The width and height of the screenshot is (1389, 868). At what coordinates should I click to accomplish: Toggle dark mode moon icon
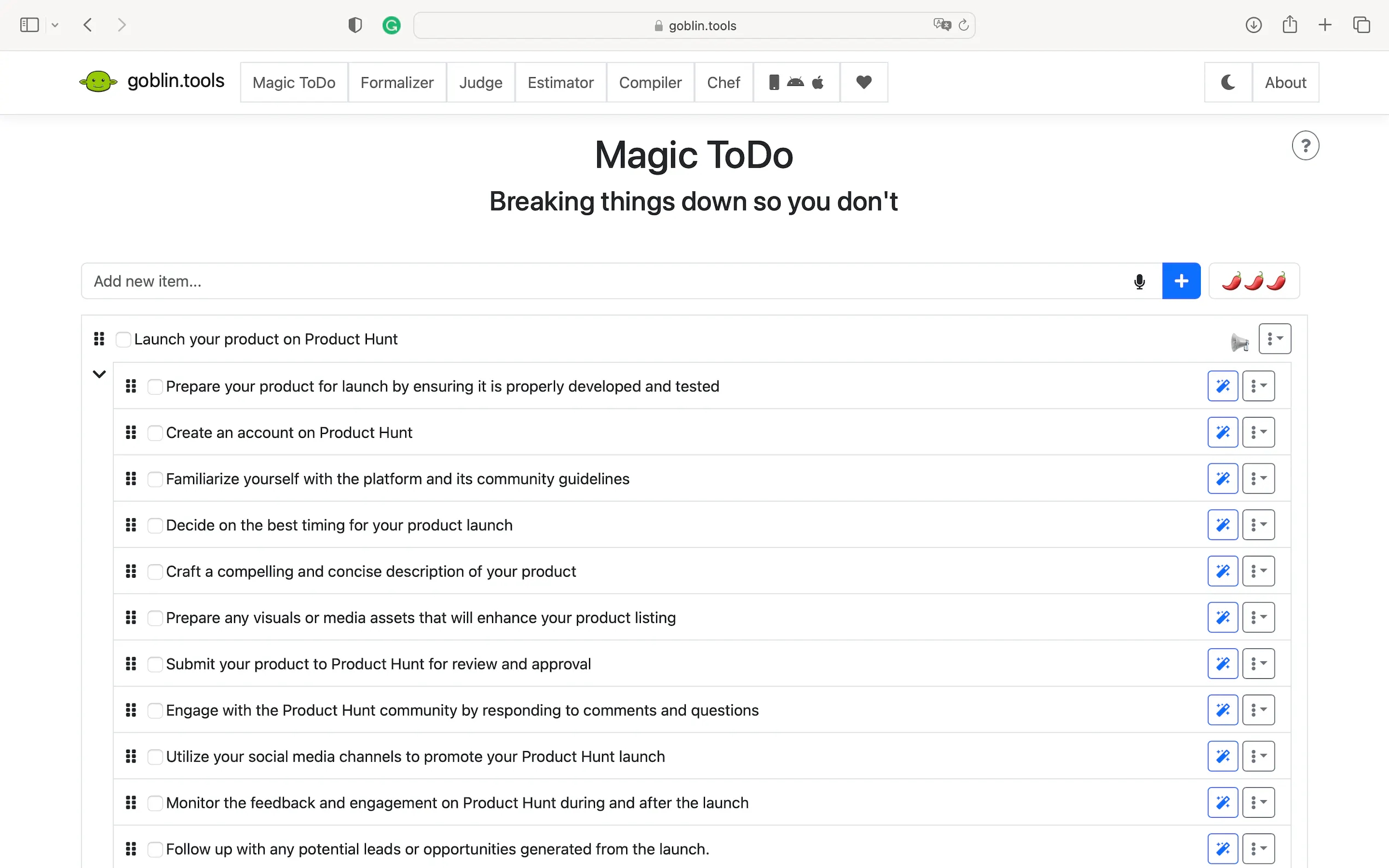tap(1228, 83)
